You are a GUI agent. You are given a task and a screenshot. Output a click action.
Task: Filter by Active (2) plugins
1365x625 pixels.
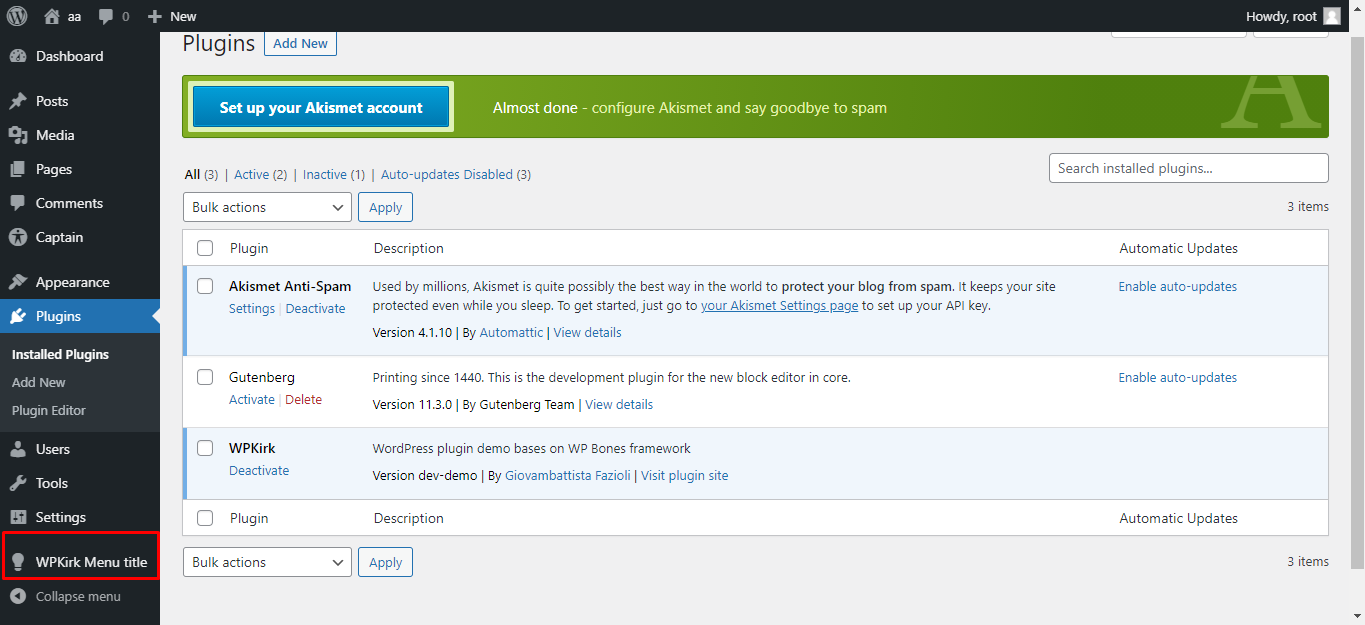point(261,174)
